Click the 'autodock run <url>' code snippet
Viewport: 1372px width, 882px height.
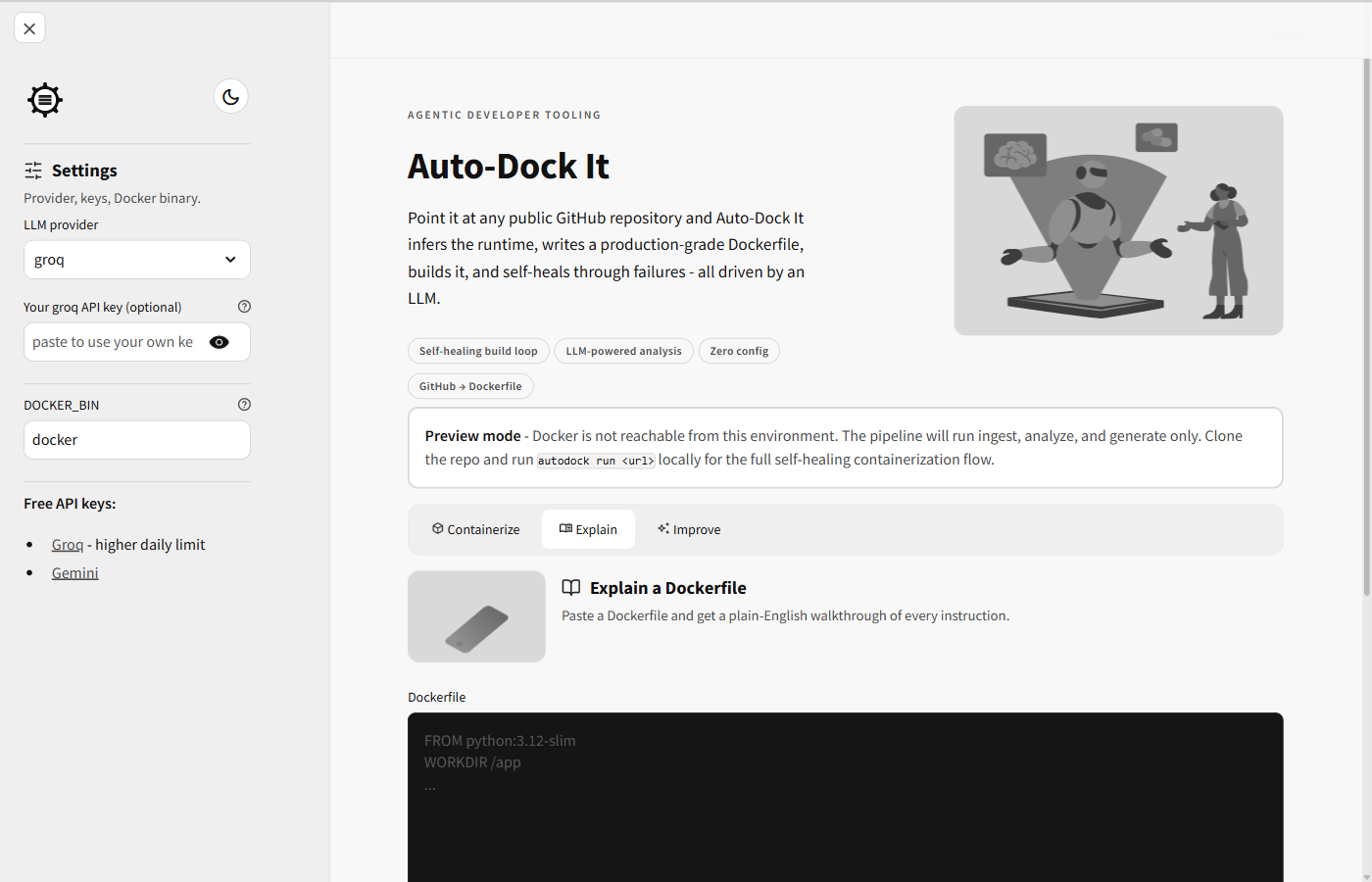click(x=596, y=461)
